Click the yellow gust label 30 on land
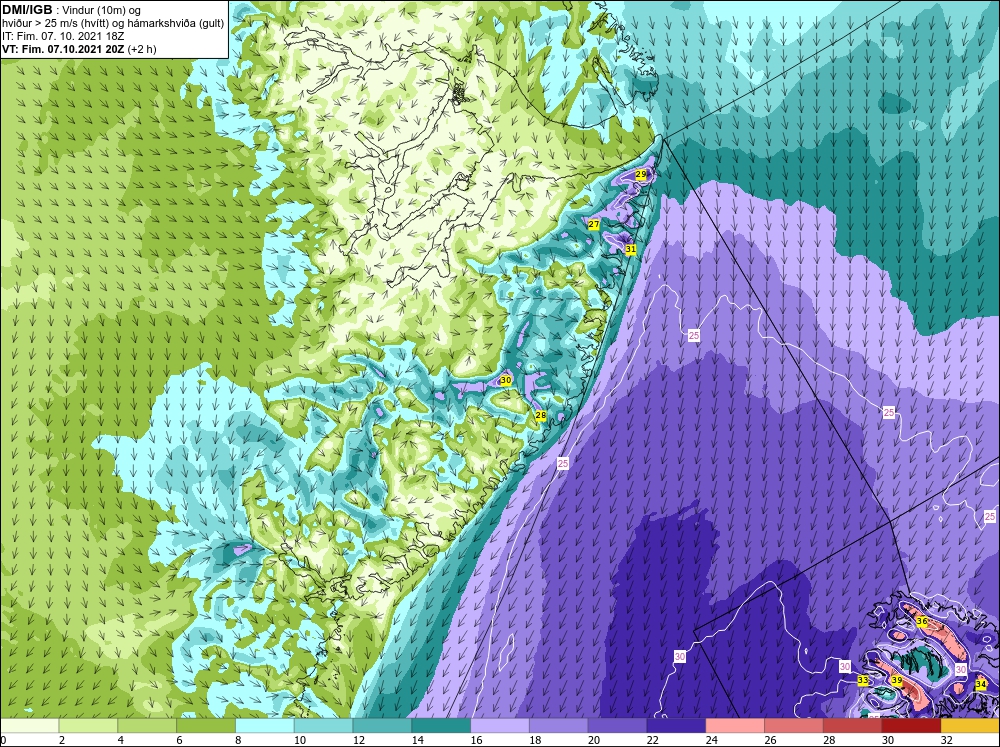 tap(506, 380)
